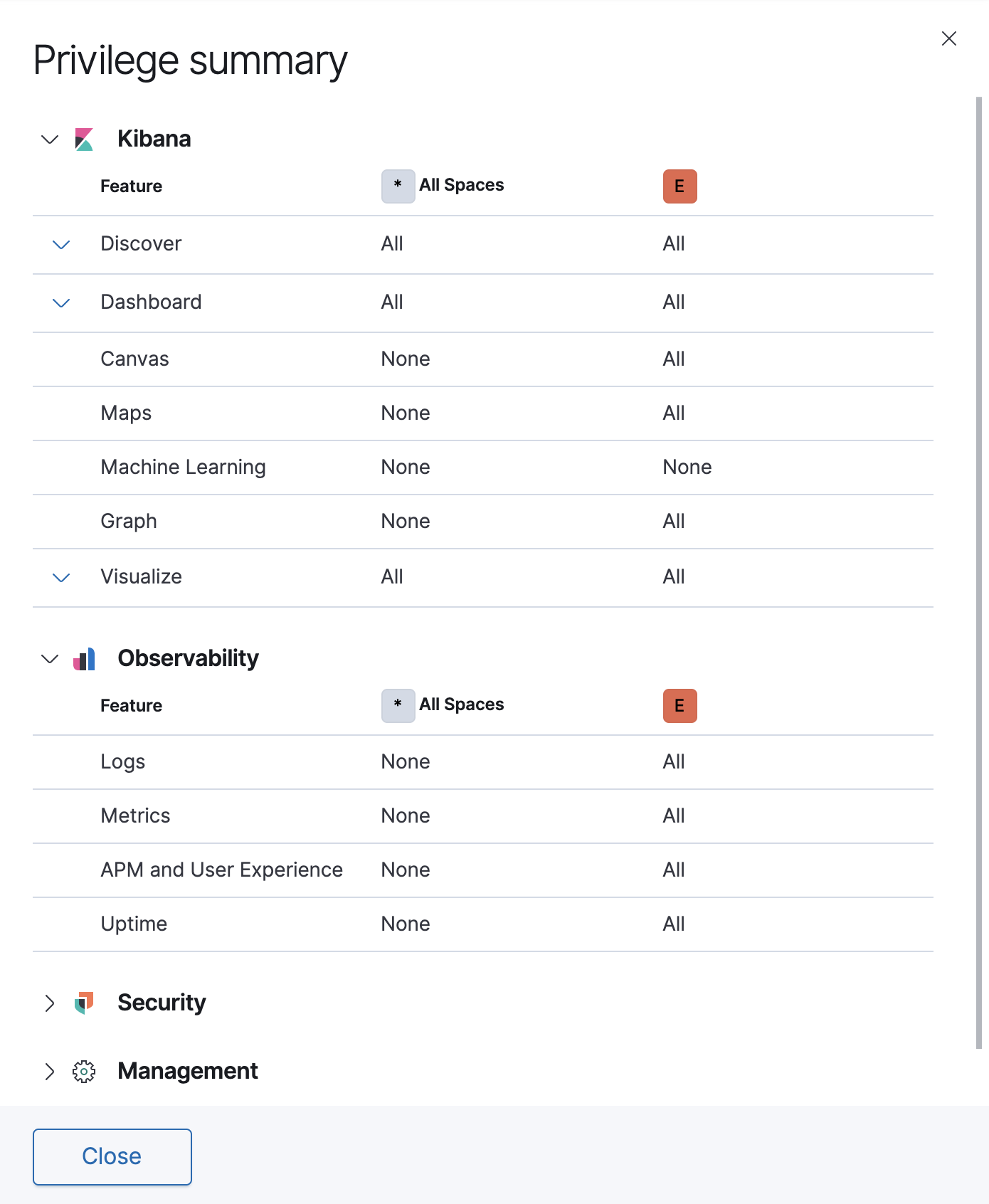This screenshot has height=1204, width=989.
Task: Click the Kibana logo icon
Action: tap(83, 139)
